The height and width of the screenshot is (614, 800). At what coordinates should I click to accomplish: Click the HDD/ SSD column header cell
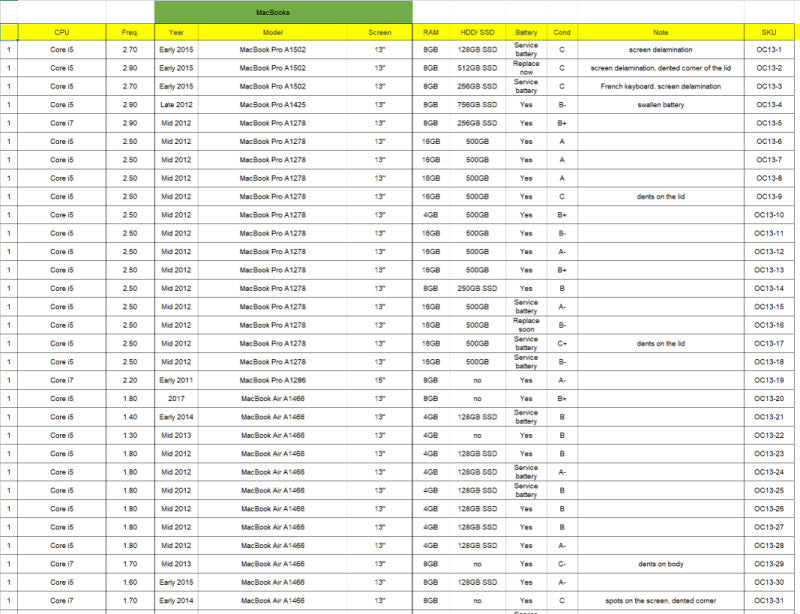(477, 32)
